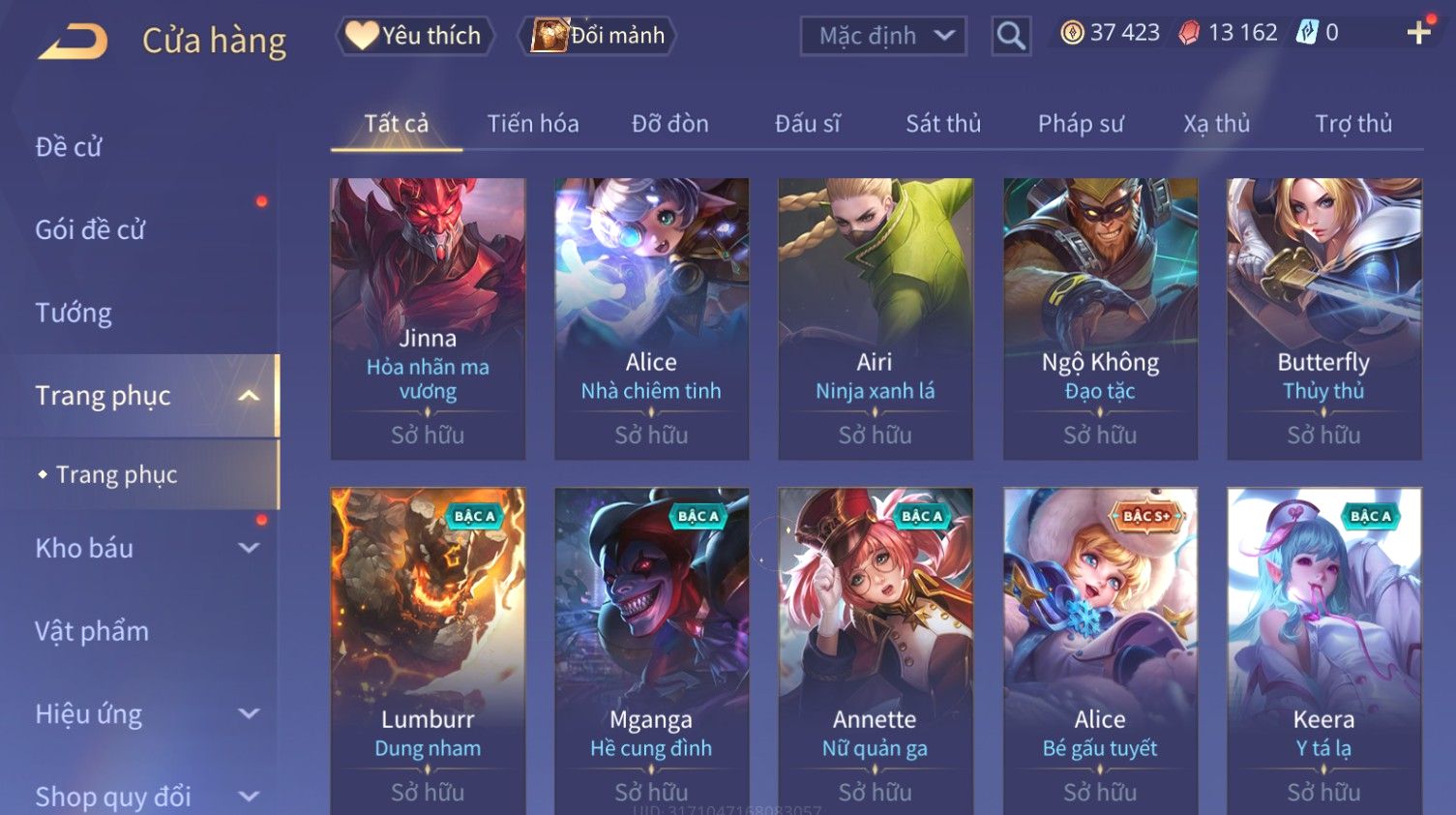
Task: Tap the gold coin balance icon
Action: pos(1072,33)
